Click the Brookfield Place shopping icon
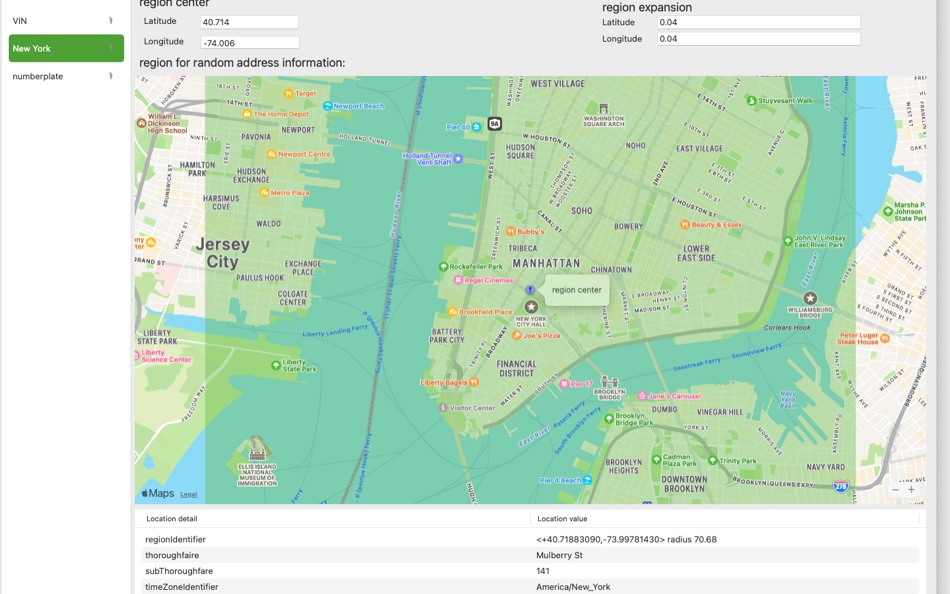The image size is (950, 594). pyautogui.click(x=453, y=312)
